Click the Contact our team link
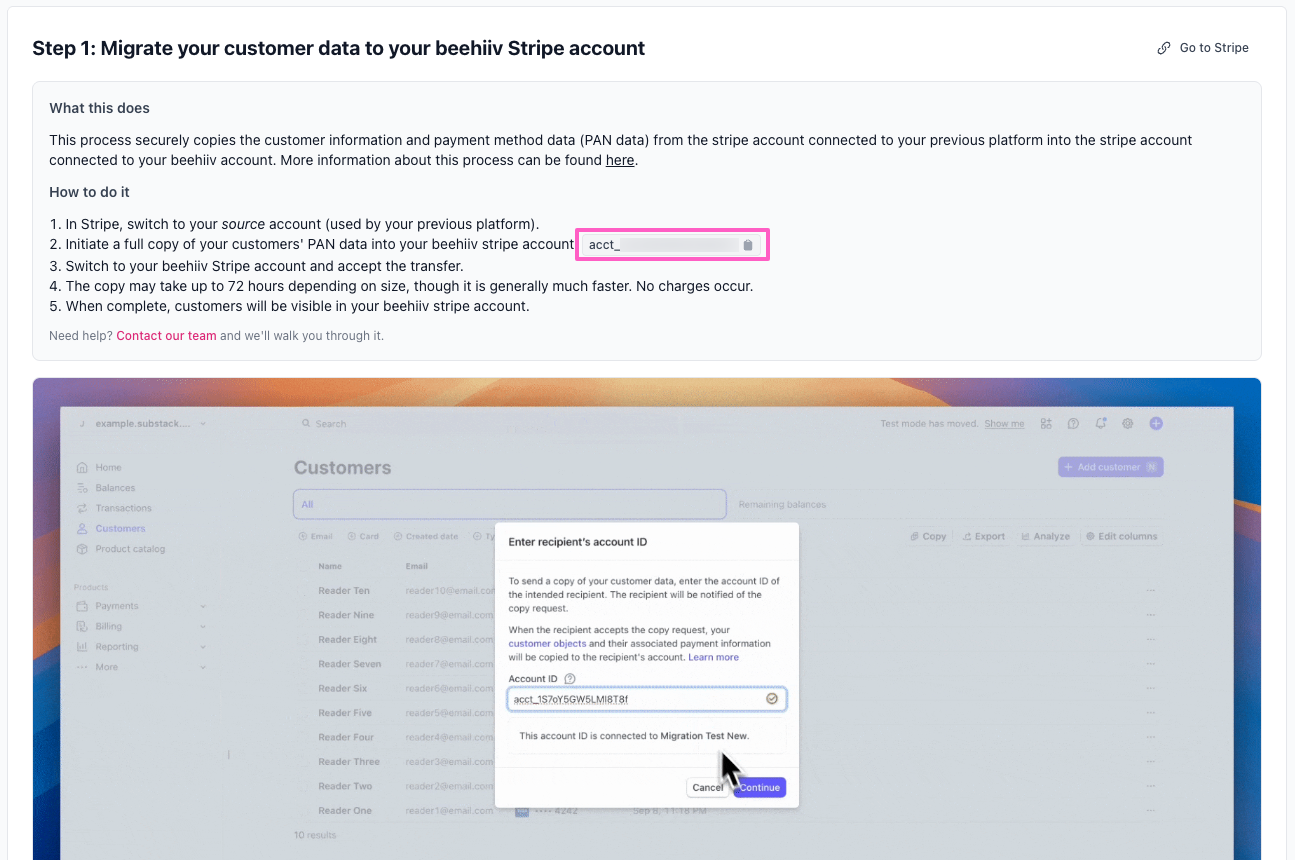 (166, 336)
